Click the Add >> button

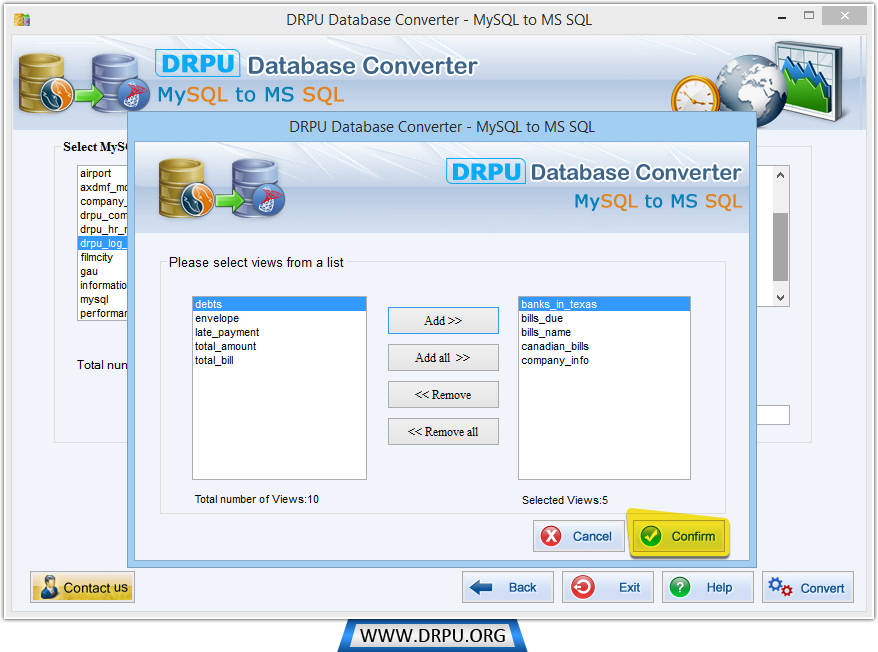[443, 320]
